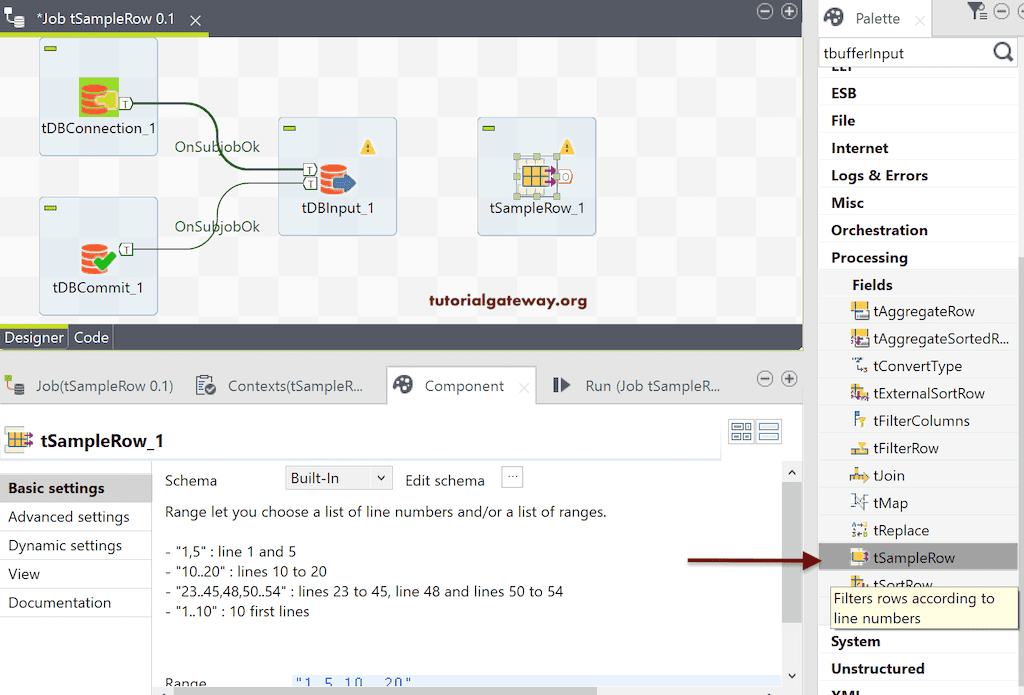Open the Documentation section

59,602
